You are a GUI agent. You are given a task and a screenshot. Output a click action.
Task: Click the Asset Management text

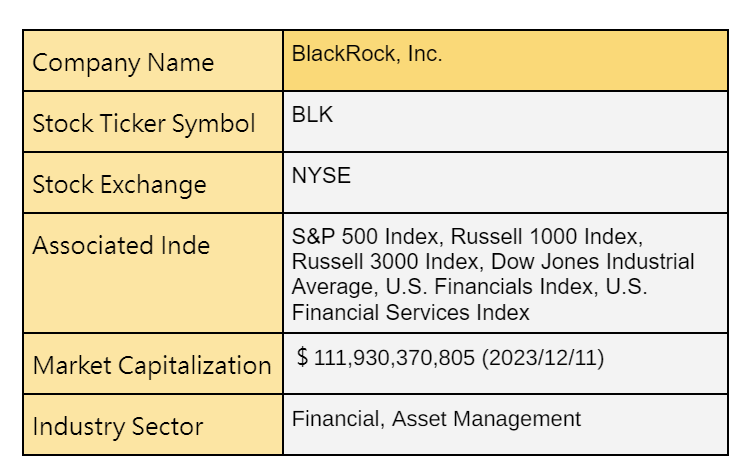pyautogui.click(x=486, y=419)
